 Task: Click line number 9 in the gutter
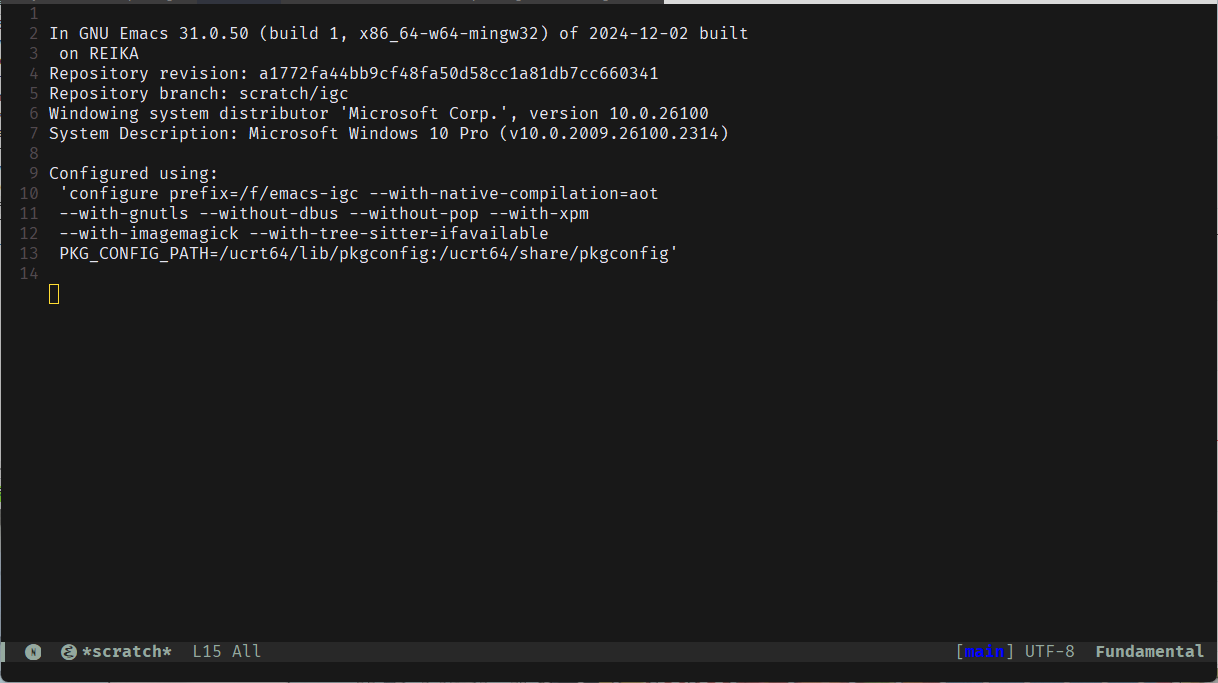34,173
